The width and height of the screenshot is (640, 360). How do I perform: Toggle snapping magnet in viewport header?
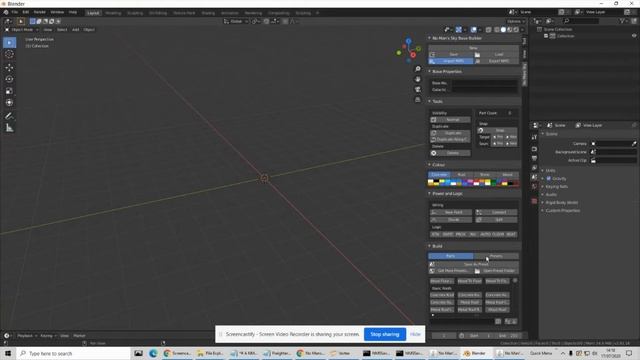(x=267, y=21)
